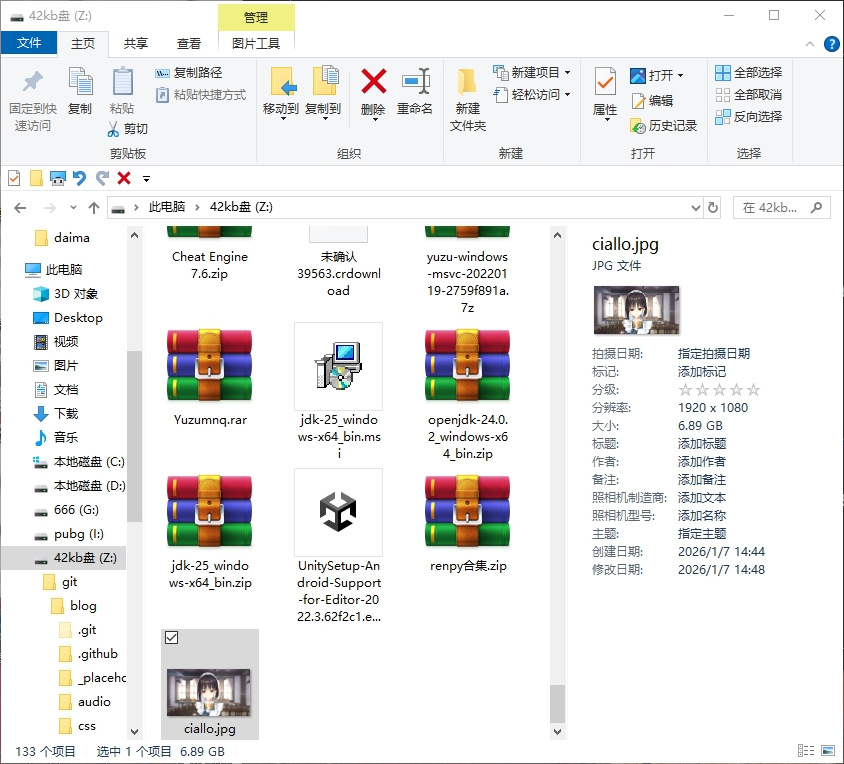The image size is (844, 764).
Task: Select Local Disk (C:) in navigation pane
Action: click(x=80, y=462)
